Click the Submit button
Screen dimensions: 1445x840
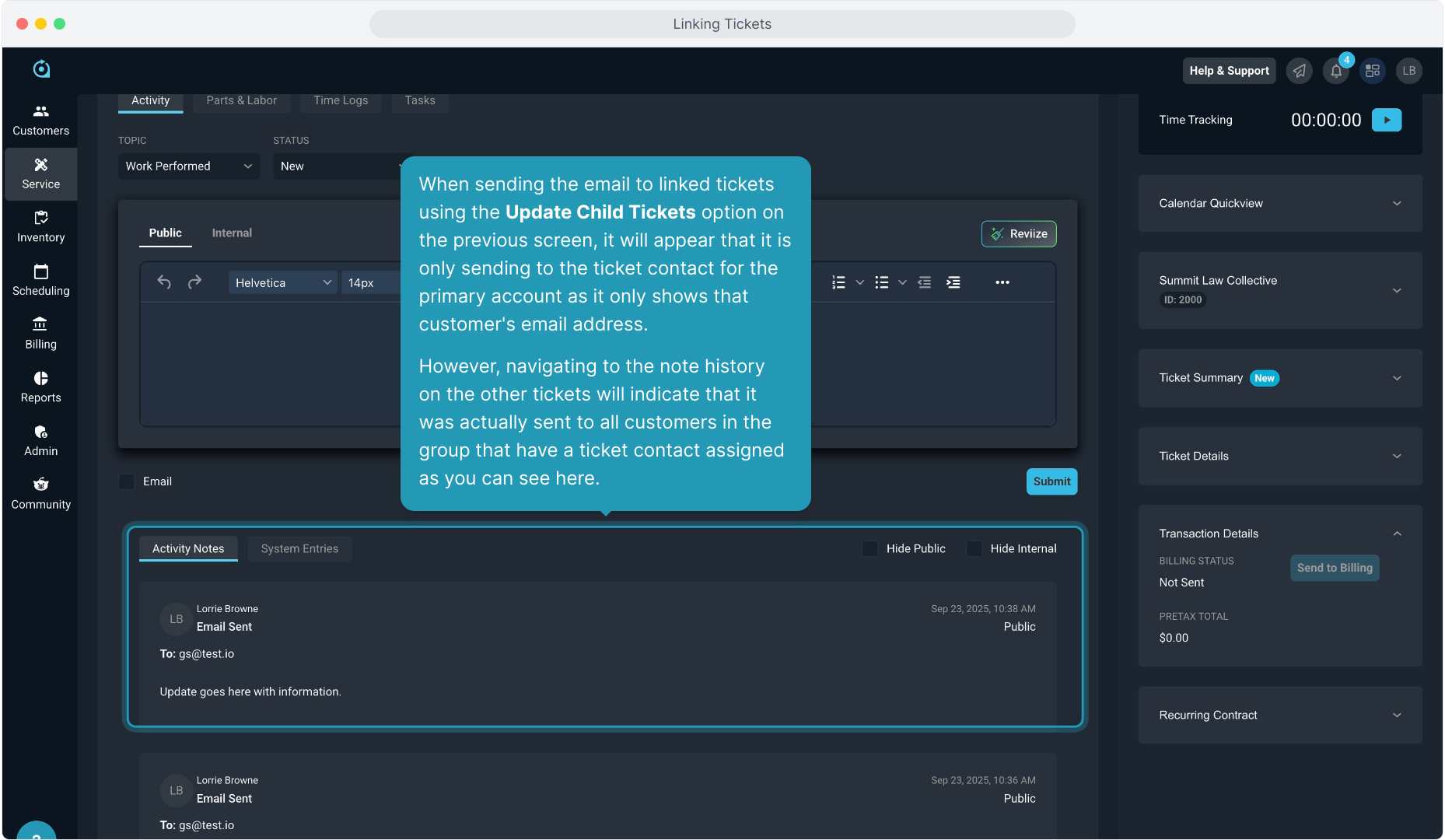1051,481
